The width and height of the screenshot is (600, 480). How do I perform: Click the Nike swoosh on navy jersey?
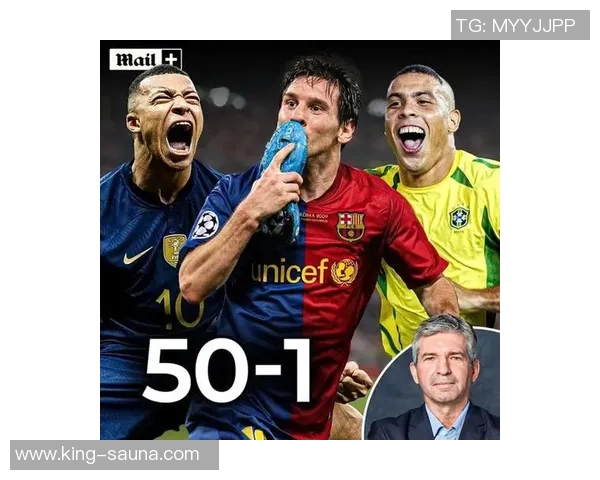tap(137, 256)
